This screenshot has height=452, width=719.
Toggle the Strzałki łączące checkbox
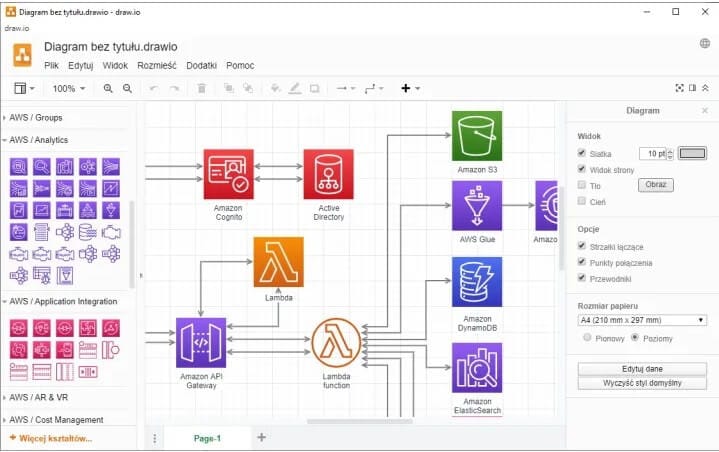[x=582, y=246]
